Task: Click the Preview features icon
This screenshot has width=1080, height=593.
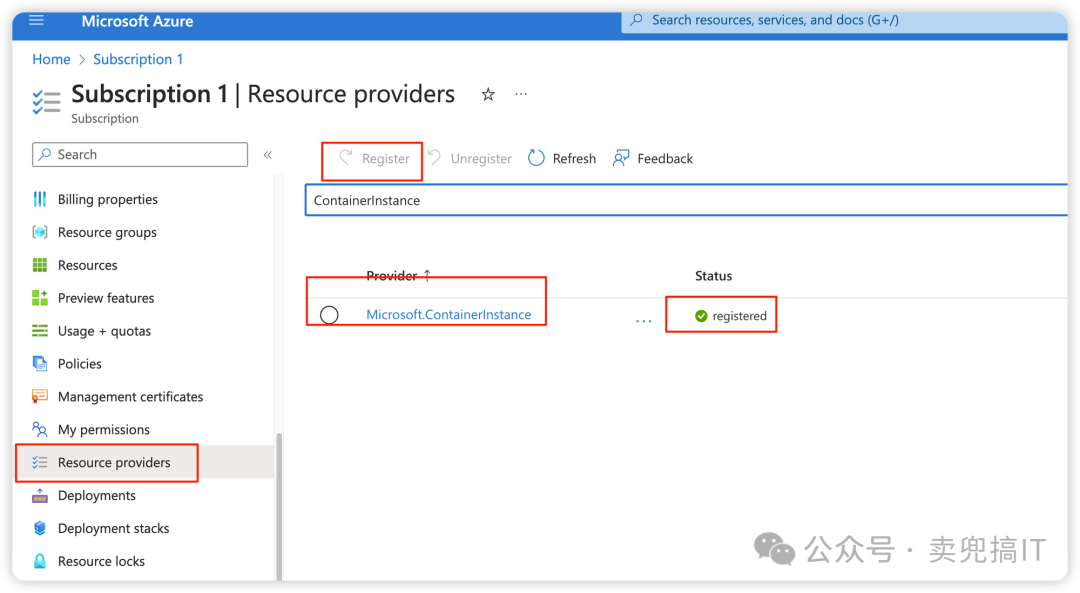Action: tap(40, 298)
